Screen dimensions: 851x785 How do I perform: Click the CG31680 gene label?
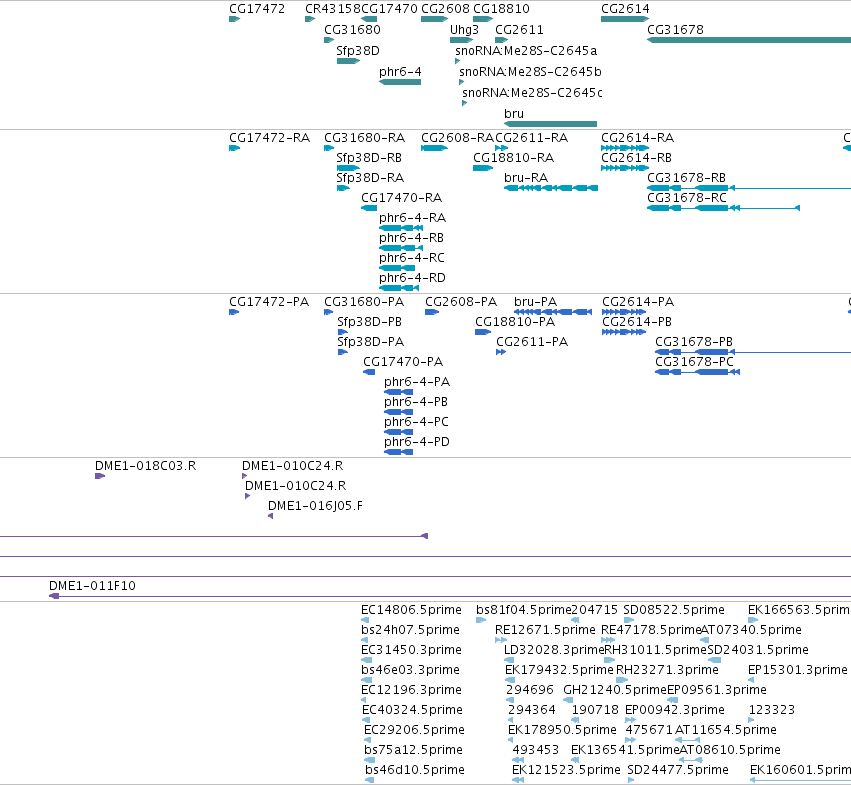coord(352,30)
